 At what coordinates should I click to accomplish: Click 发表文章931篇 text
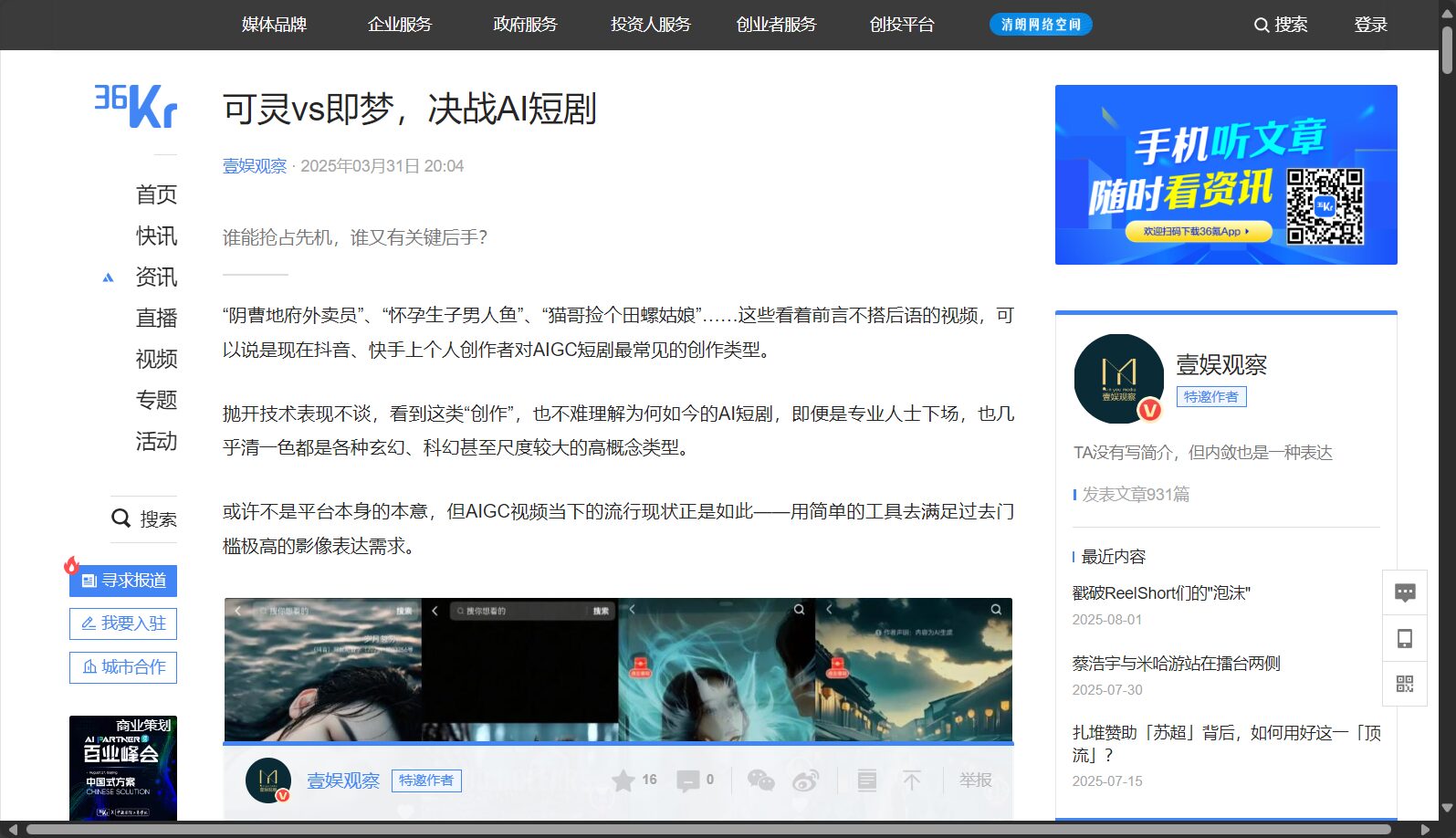tap(1136, 494)
